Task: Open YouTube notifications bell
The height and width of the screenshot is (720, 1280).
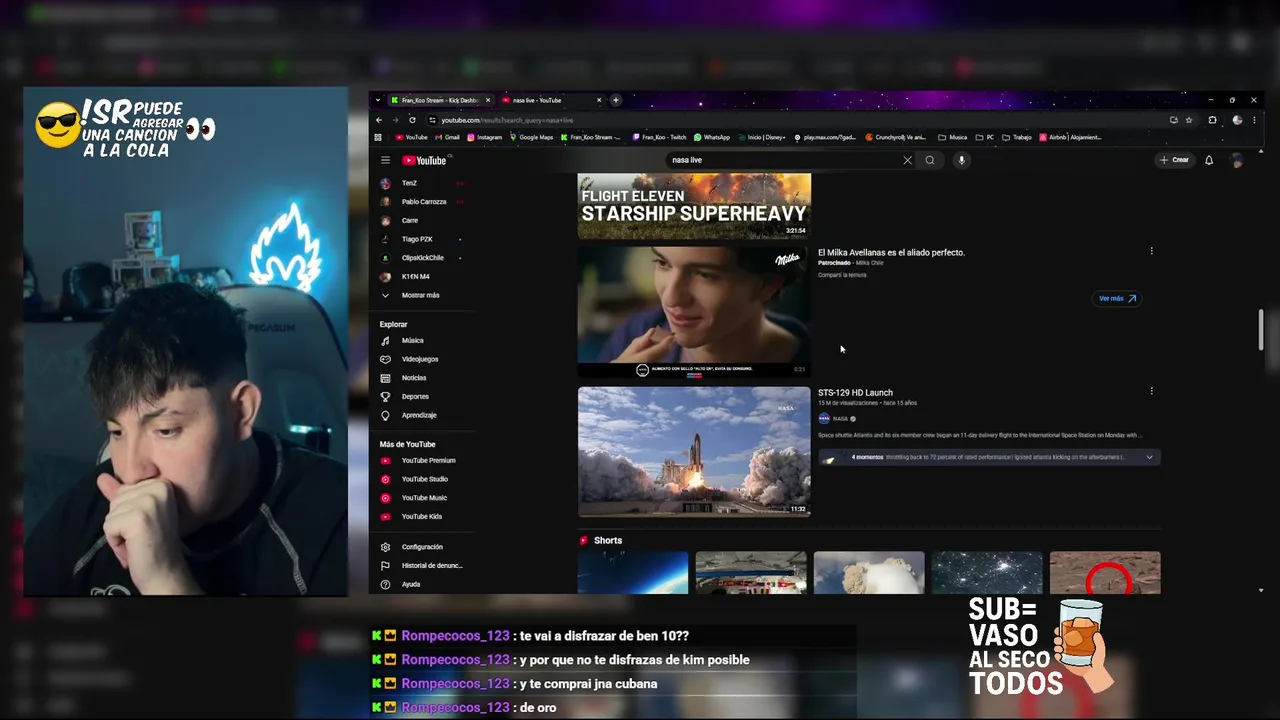Action: [1209, 160]
